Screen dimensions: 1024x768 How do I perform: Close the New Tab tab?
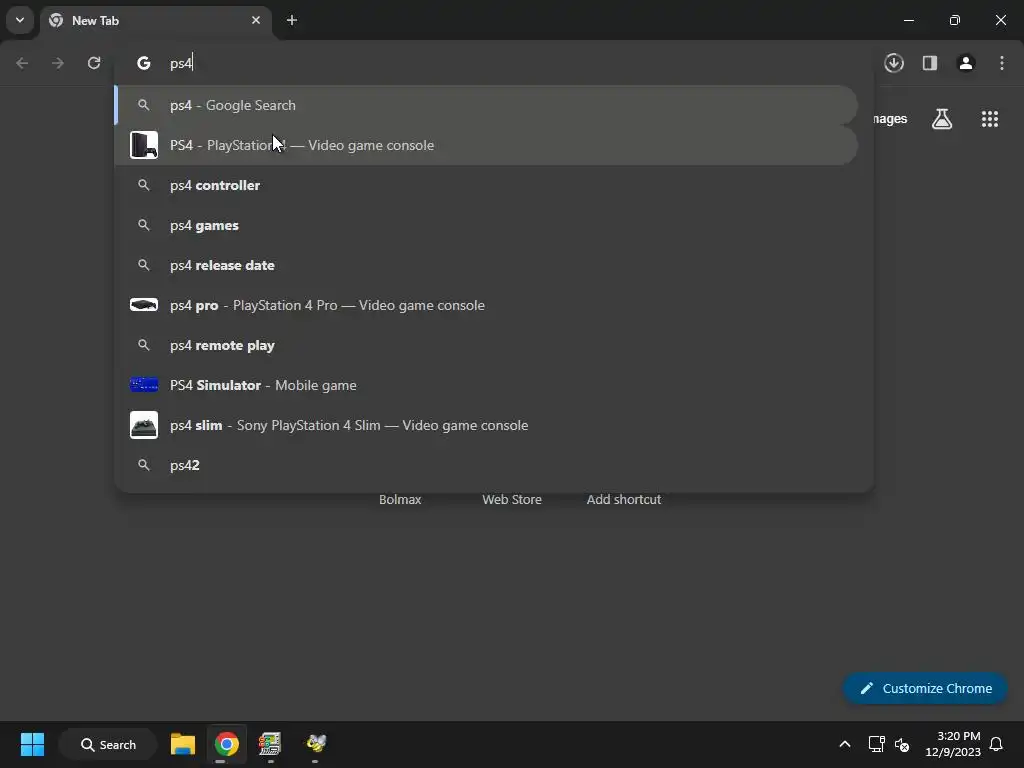256,20
